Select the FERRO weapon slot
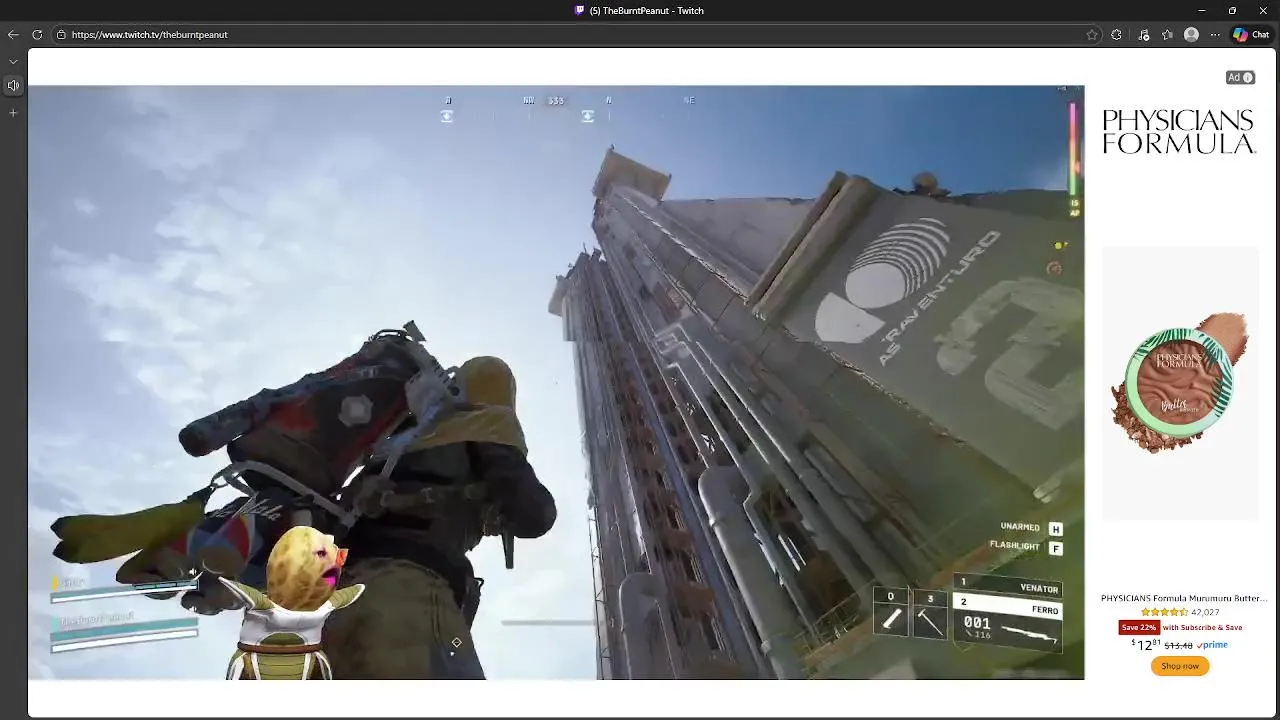 [1006, 606]
